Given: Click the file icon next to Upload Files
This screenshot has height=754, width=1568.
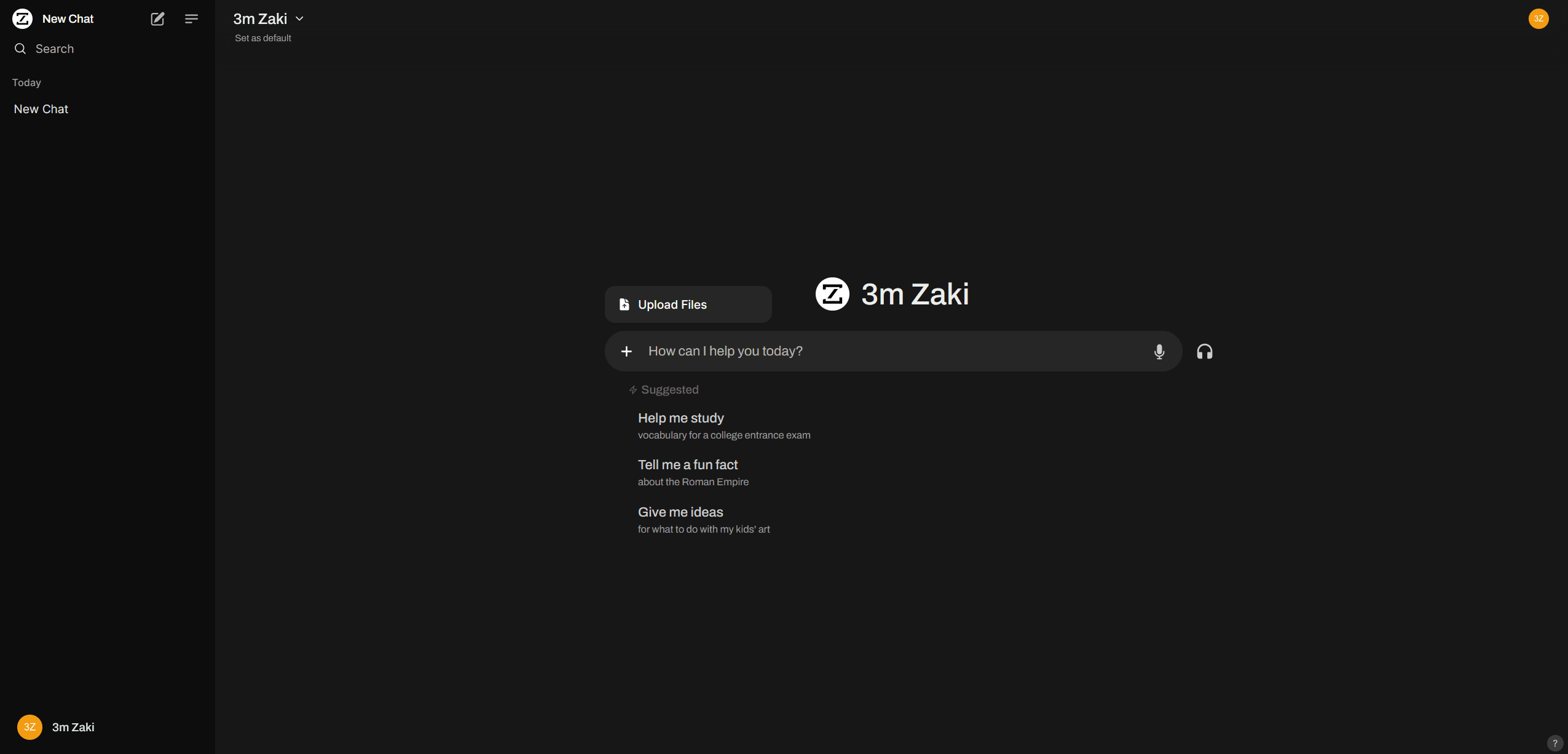Looking at the screenshot, I should pos(624,304).
